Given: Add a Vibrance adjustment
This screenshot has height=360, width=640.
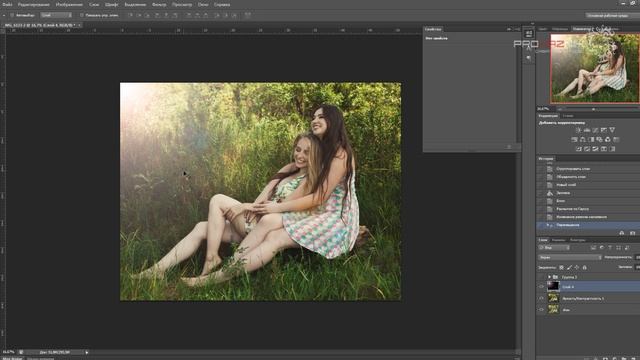Looking at the screenshot, I should (612, 130).
